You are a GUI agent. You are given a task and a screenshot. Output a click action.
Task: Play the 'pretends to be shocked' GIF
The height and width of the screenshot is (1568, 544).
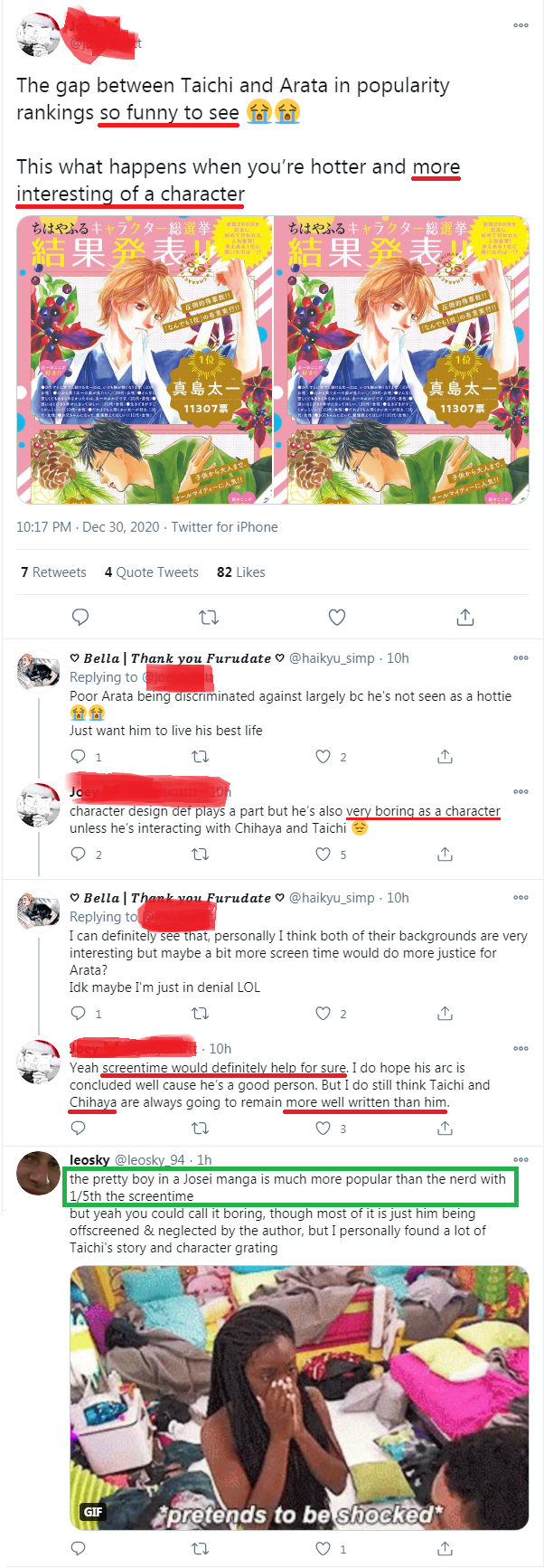point(299,1397)
